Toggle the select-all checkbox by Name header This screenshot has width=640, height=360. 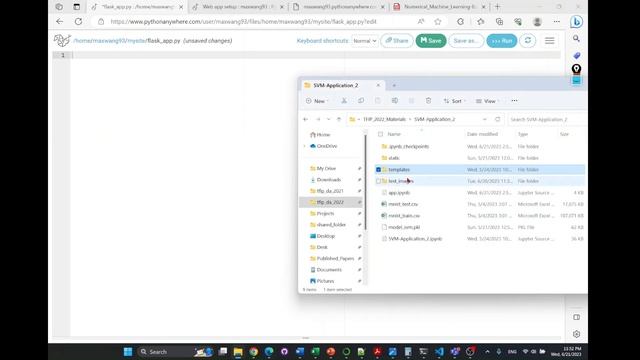pos(380,134)
